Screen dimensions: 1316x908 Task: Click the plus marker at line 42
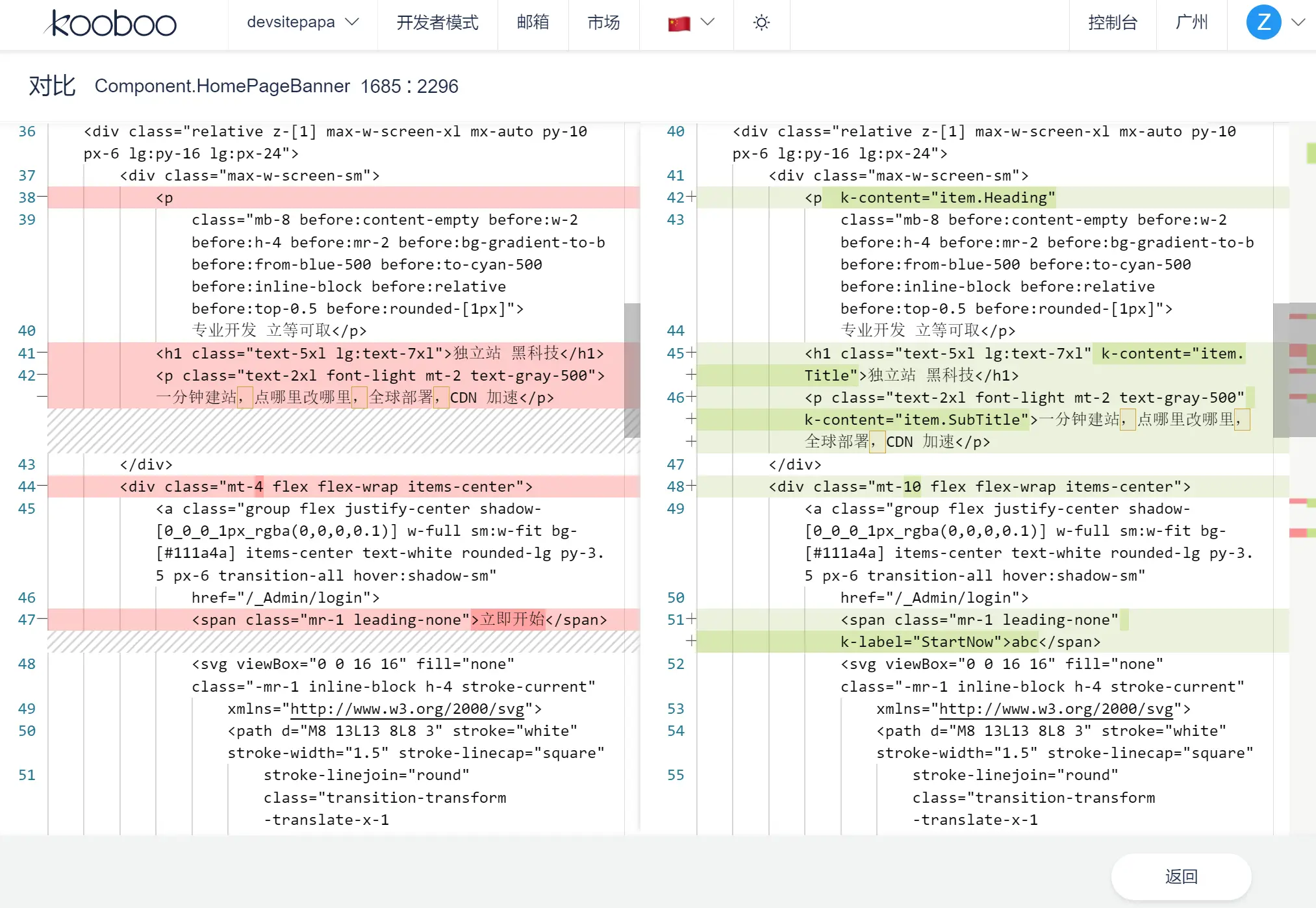pyautogui.click(x=691, y=197)
